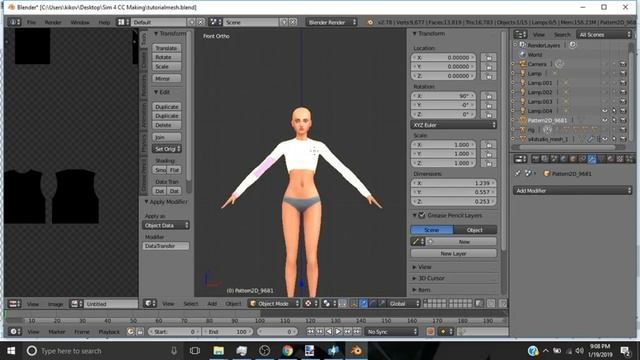Add a new screen layout with plus icon
Viewport: 640px width, 360px height.
pos(192,22)
